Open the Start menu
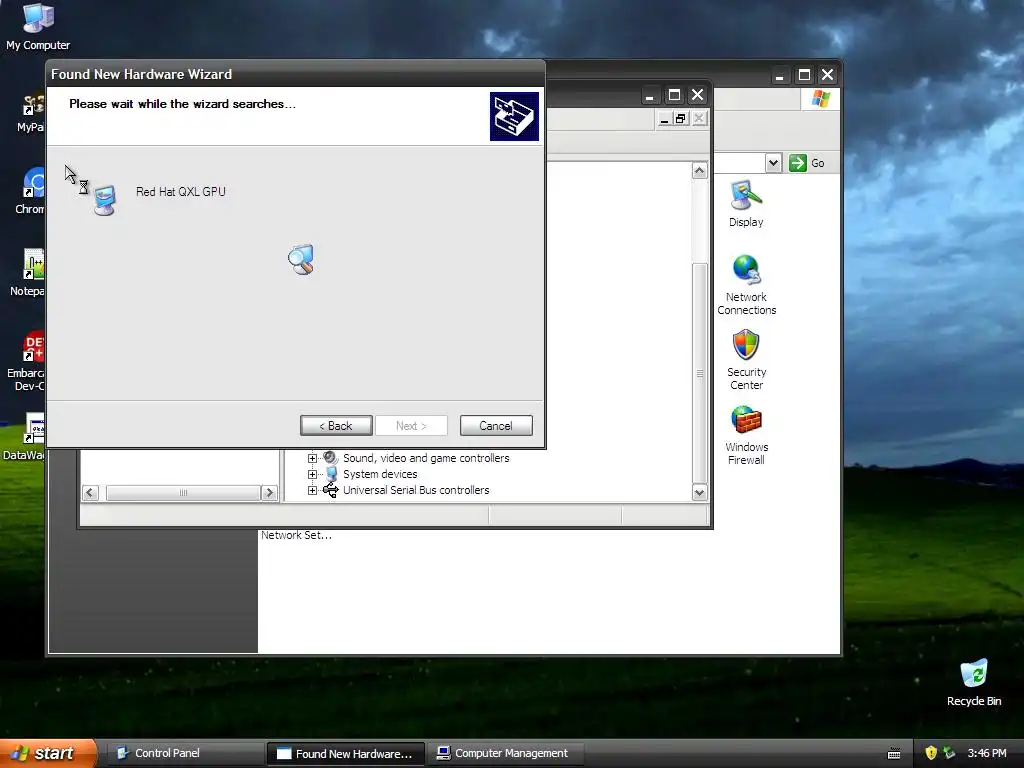Screen dimensions: 1024x768 point(48,753)
